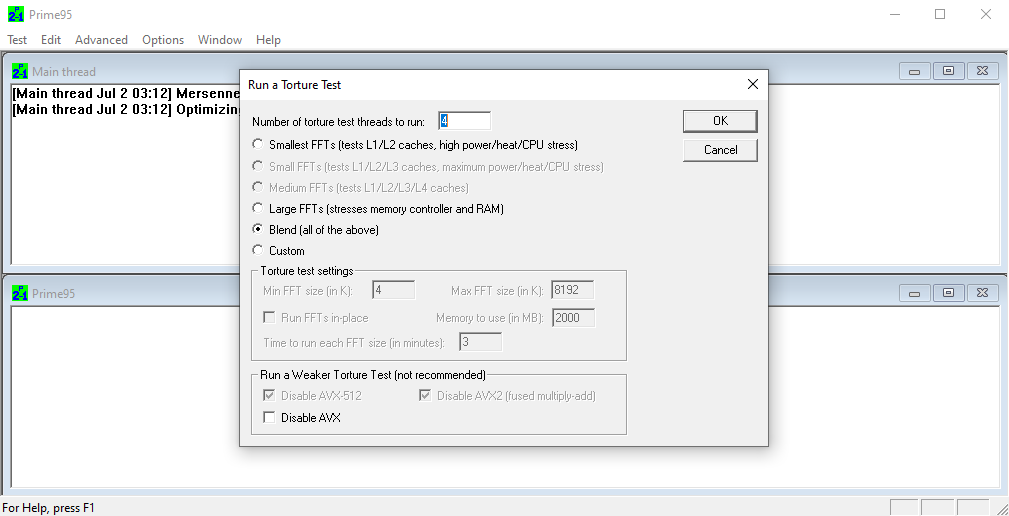The image size is (1009, 516).
Task: Click the Main thread window icon
Action: 20,71
